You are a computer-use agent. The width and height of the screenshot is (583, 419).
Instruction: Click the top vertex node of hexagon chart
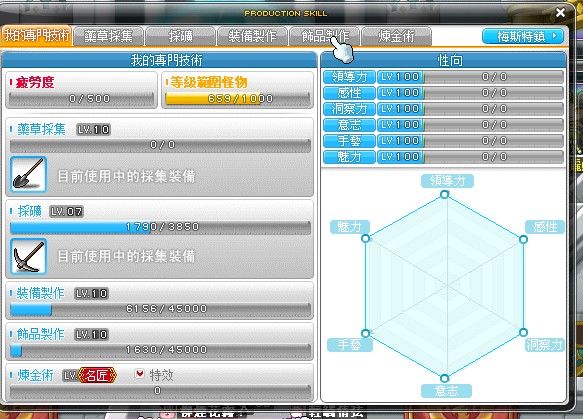click(444, 194)
